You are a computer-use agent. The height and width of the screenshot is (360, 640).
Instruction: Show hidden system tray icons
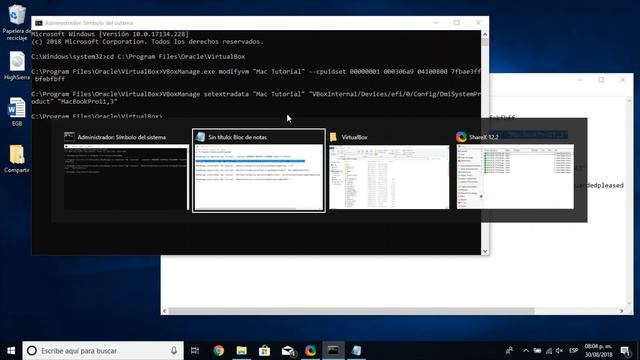tap(526, 351)
